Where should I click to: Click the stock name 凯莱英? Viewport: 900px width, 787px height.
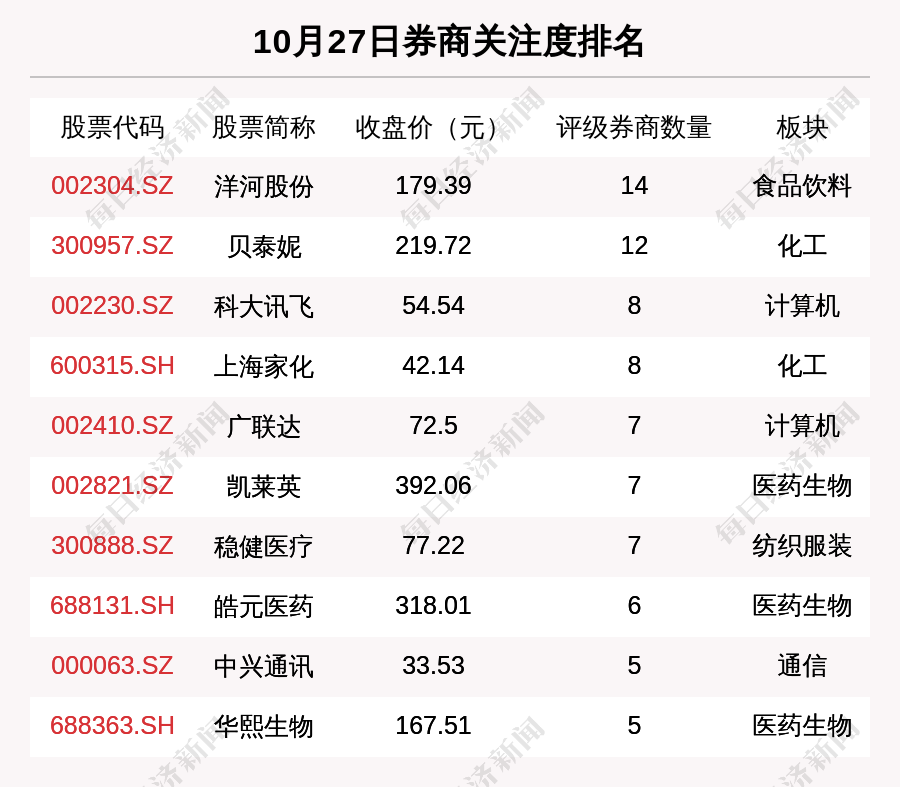263,487
